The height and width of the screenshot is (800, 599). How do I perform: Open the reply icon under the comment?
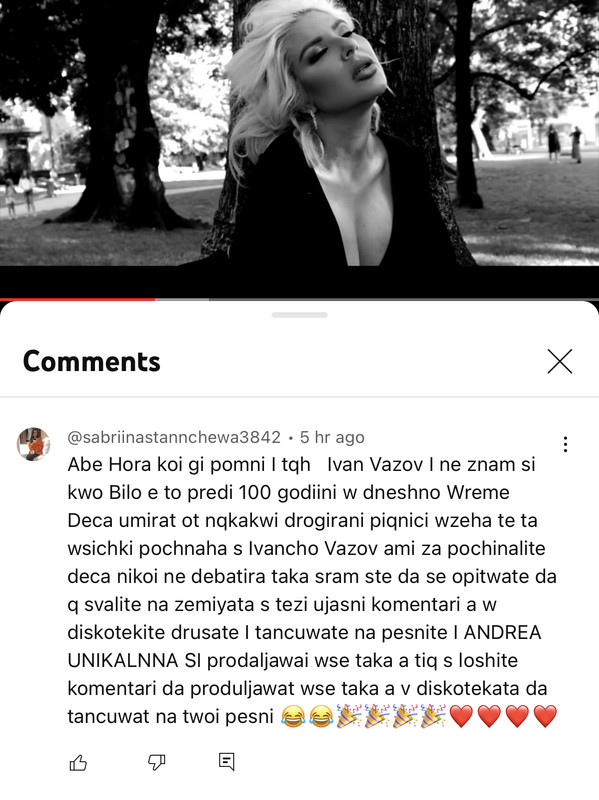(x=227, y=762)
